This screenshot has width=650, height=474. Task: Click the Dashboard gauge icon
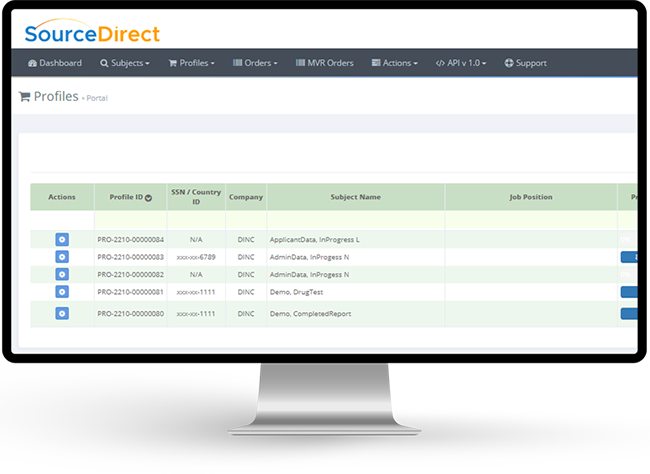point(32,63)
